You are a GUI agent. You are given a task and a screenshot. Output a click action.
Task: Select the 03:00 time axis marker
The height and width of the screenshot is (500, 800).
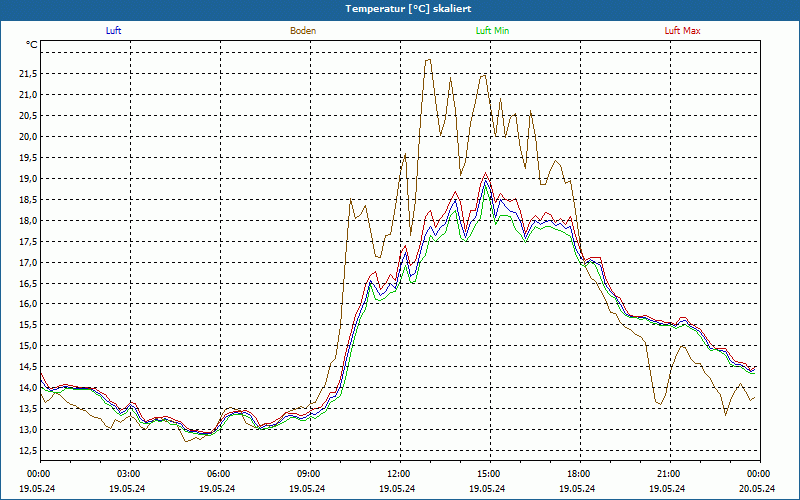(129, 474)
